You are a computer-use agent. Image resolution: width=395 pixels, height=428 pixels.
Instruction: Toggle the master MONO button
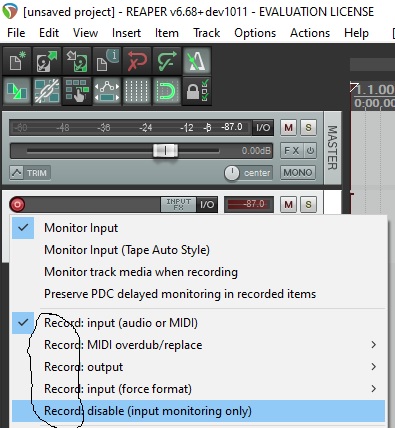coord(298,173)
